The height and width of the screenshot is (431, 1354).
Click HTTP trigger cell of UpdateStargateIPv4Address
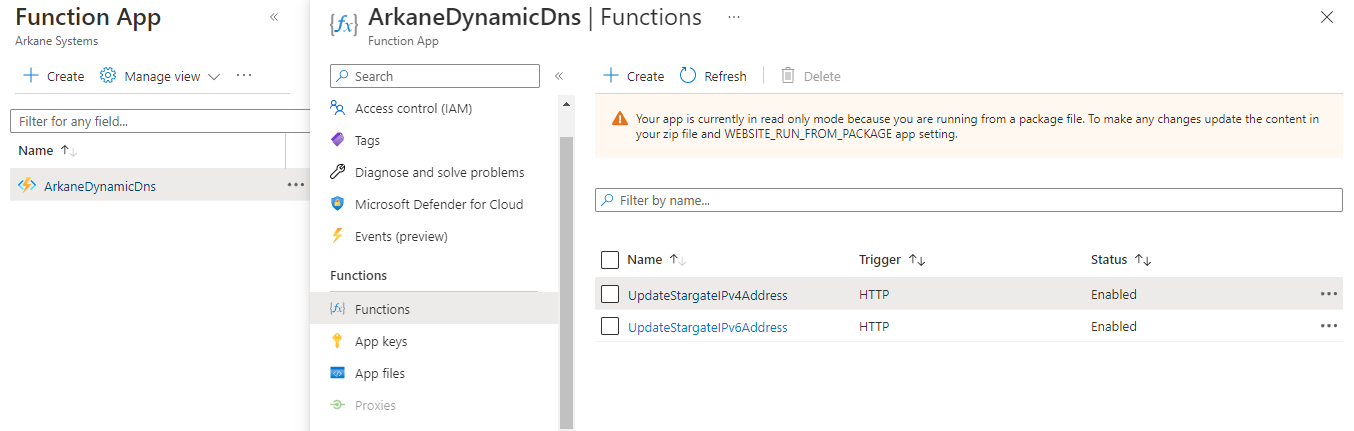pyautogui.click(x=874, y=295)
